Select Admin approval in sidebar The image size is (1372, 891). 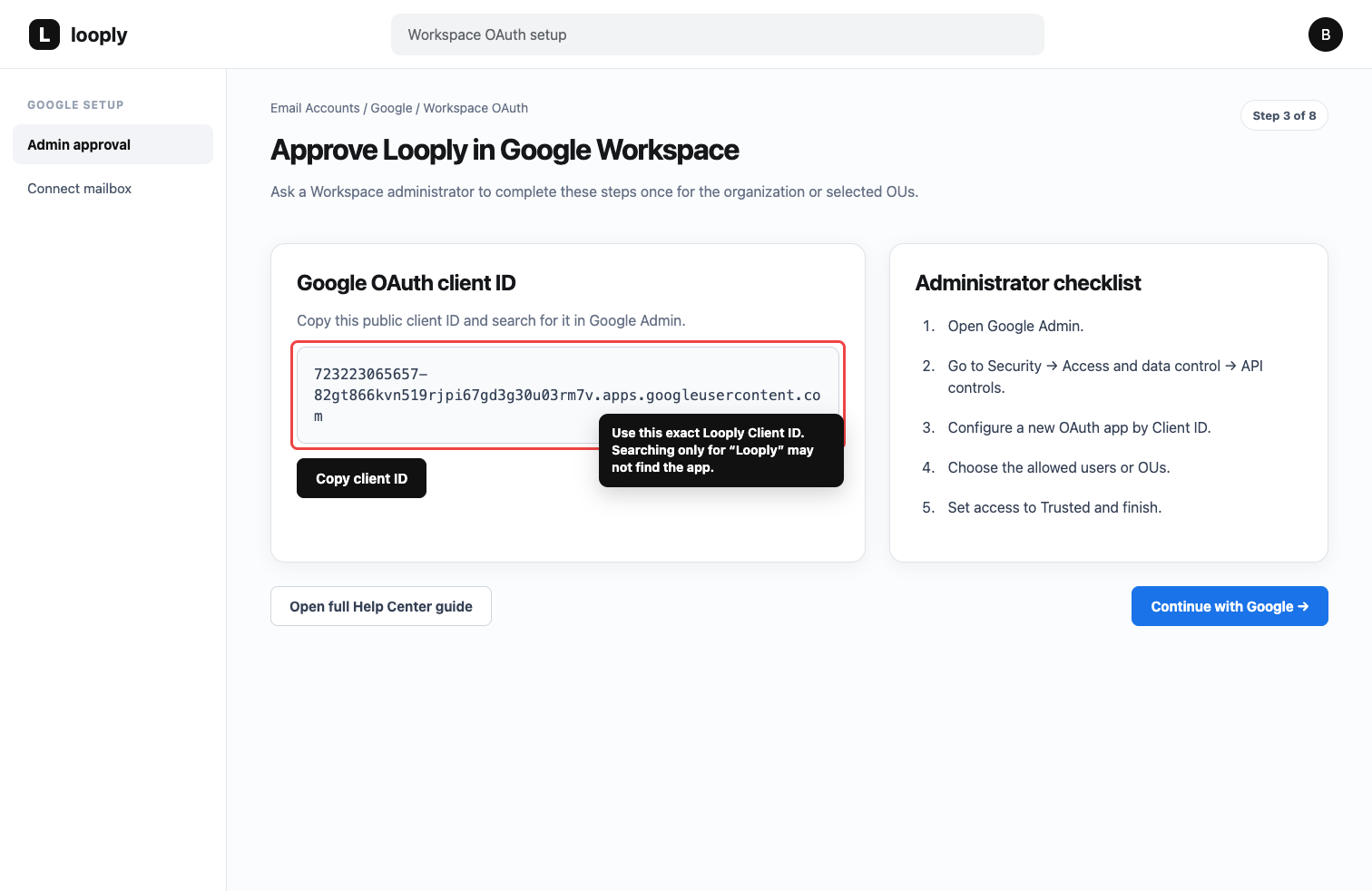[113, 144]
